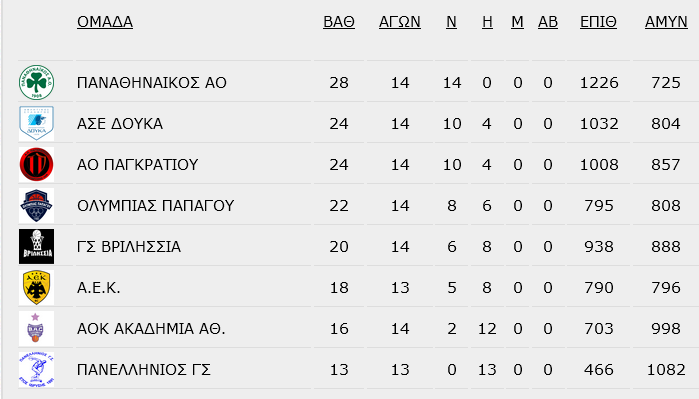Click the blue ΠΑΝΕΛΛΗΝΙΟΣ ΓΣ emblem

[37, 370]
